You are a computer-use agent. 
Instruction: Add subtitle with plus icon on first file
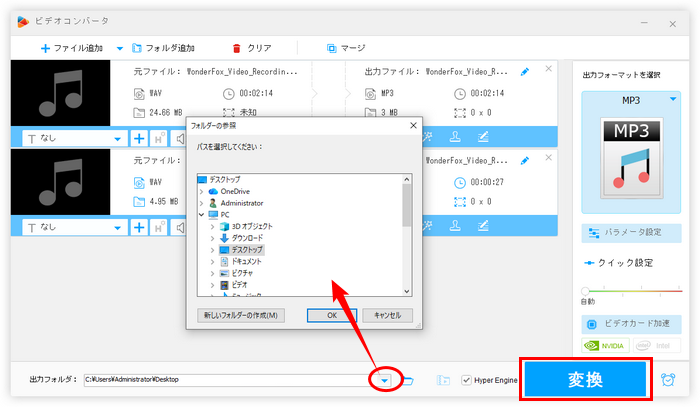coord(139,139)
